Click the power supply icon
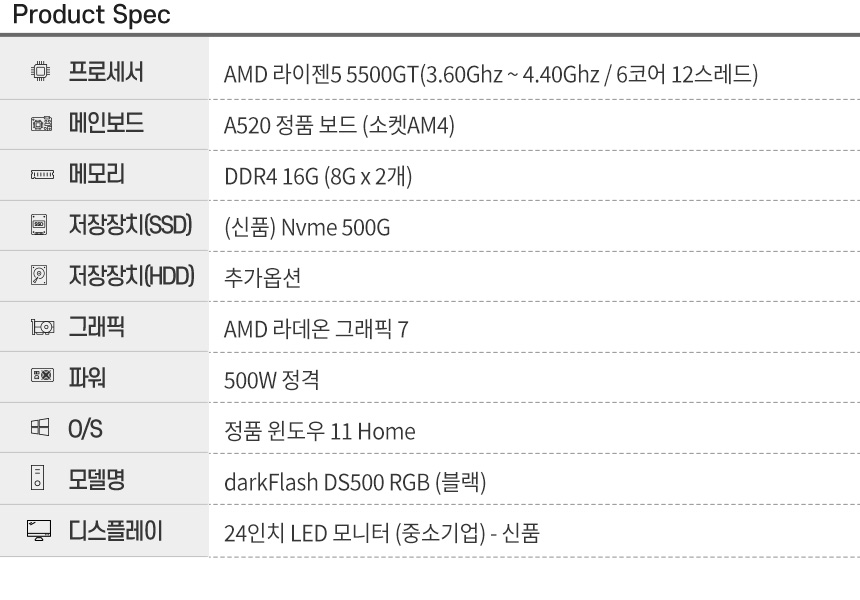Screen dimensions: 860x600 (x=41, y=379)
